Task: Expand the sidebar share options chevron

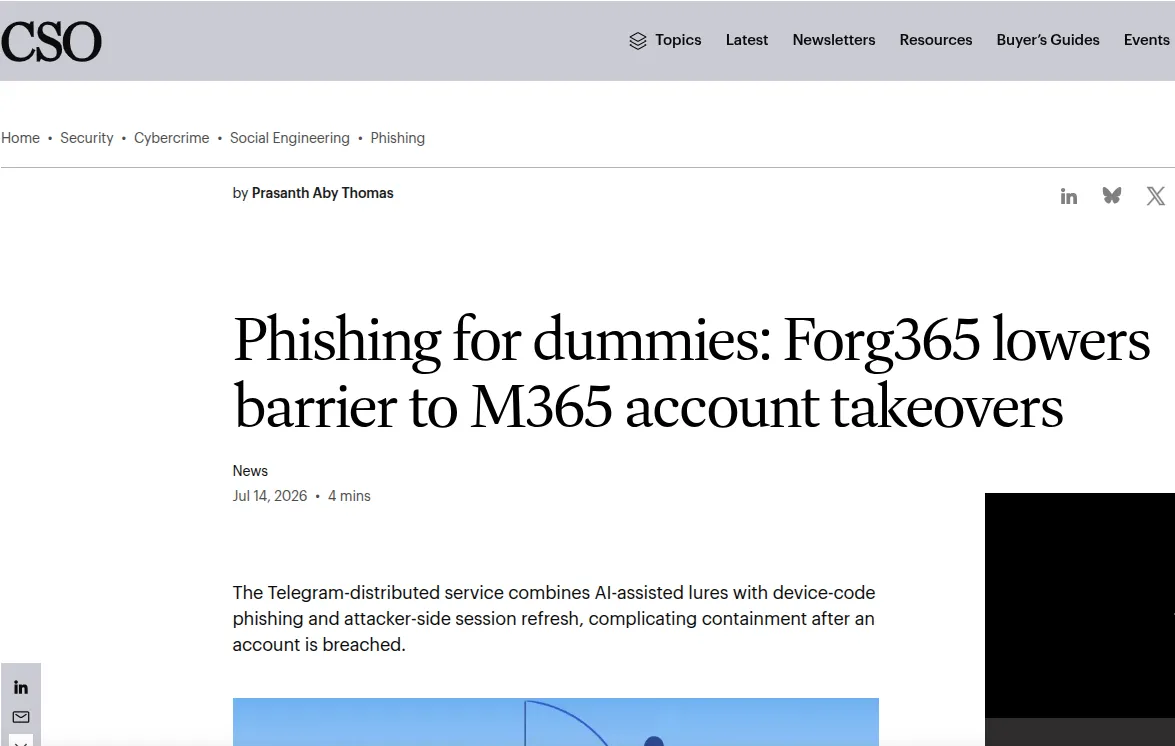Action: [x=21, y=742]
